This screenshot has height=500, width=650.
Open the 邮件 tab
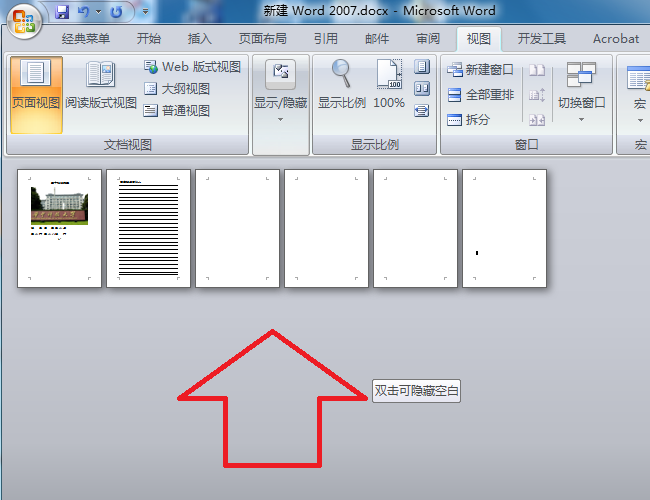pos(377,39)
